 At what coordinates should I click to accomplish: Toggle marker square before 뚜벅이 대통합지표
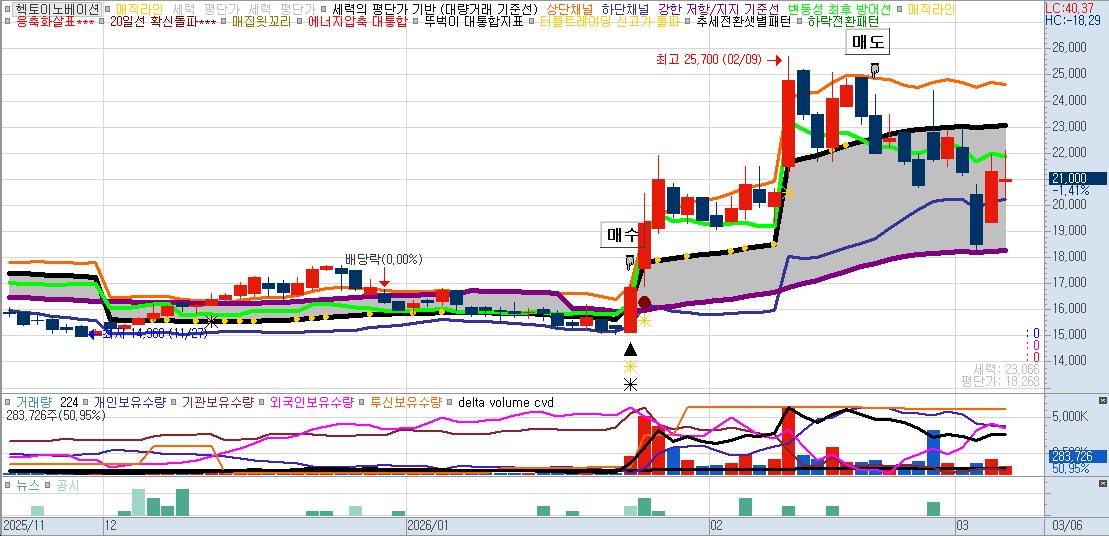[417, 21]
